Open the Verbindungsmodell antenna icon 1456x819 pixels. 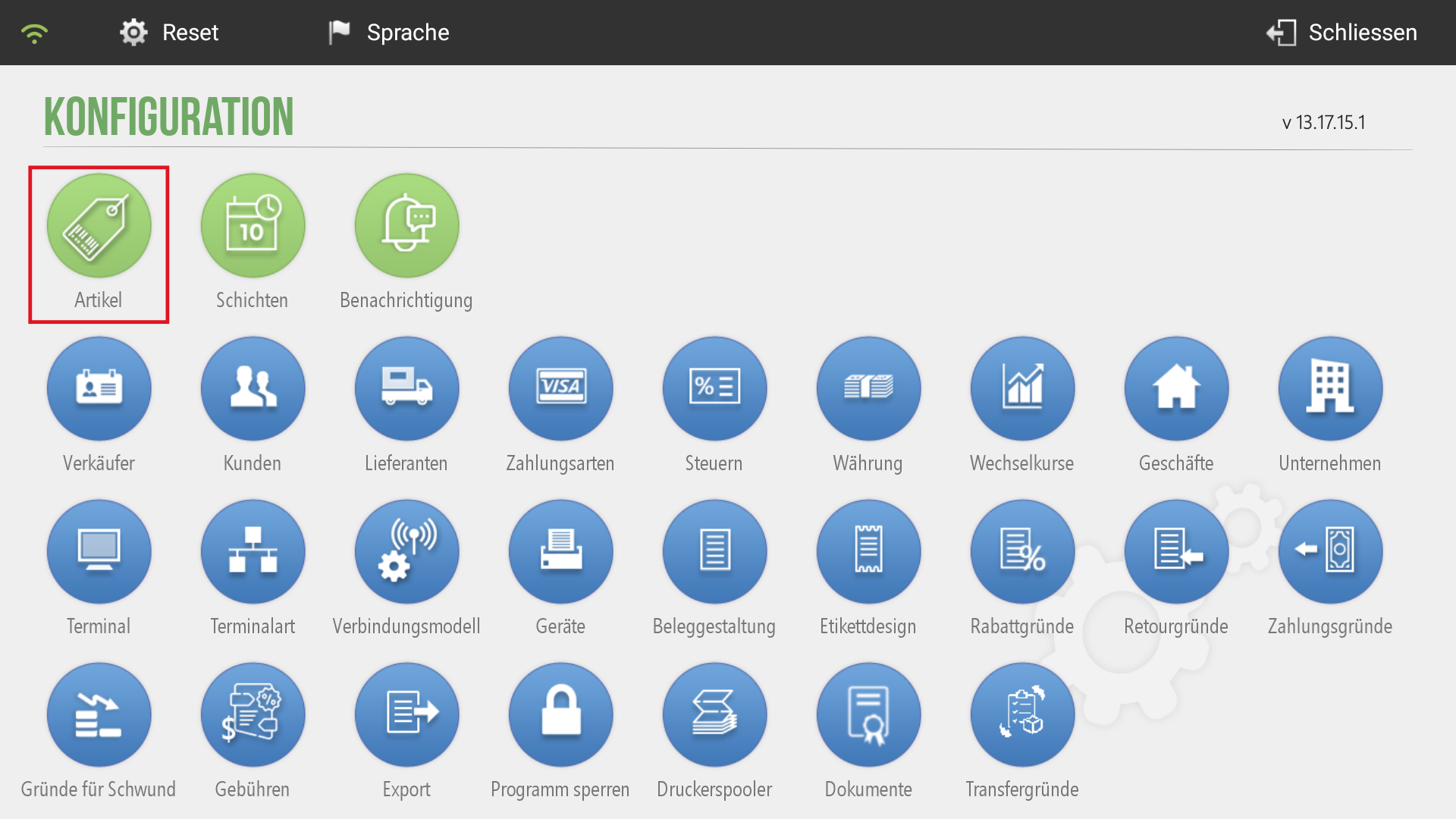click(x=407, y=552)
